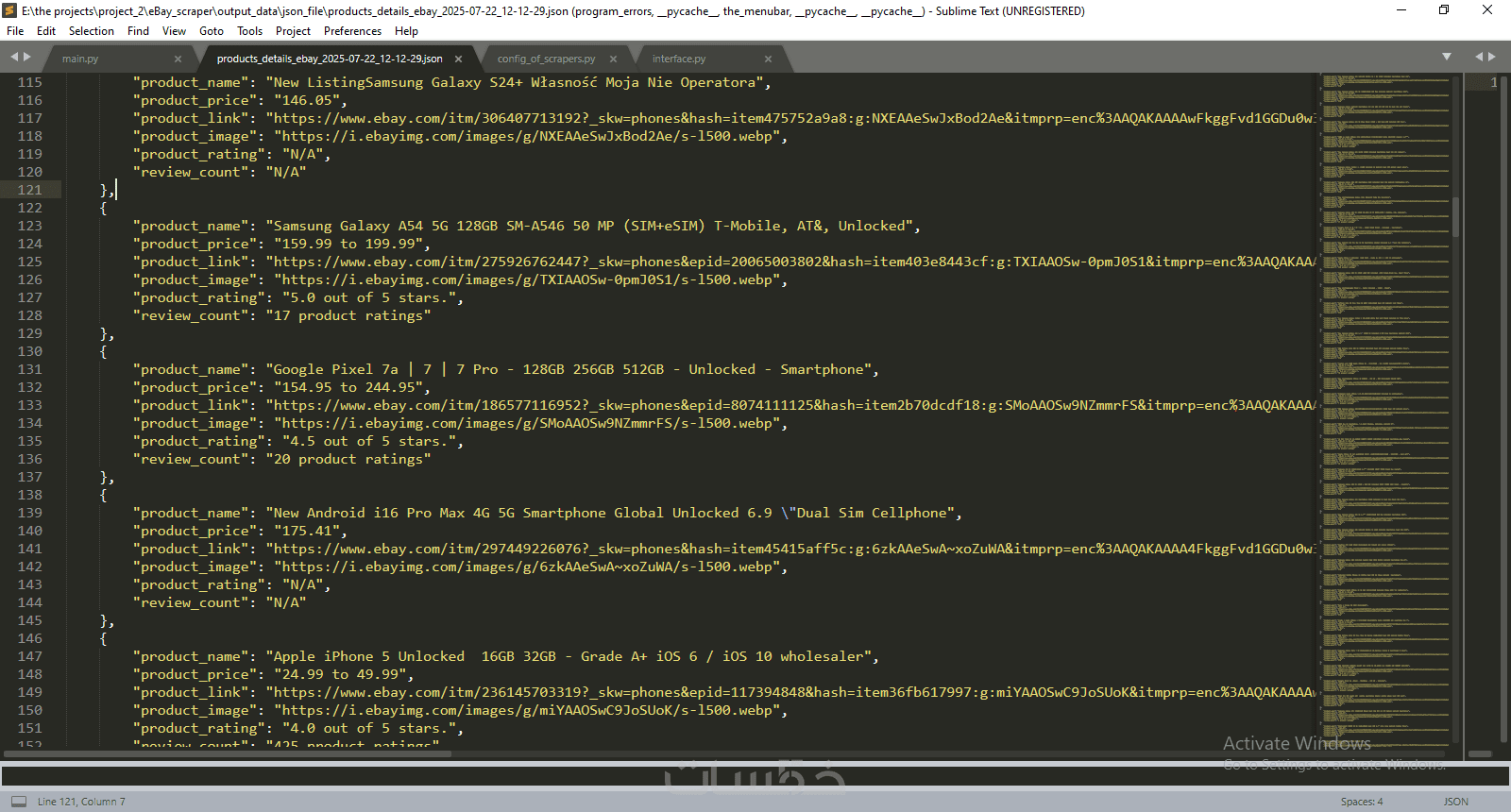Click line number 138 in the gutter
The height and width of the screenshot is (812, 1511).
coord(30,495)
